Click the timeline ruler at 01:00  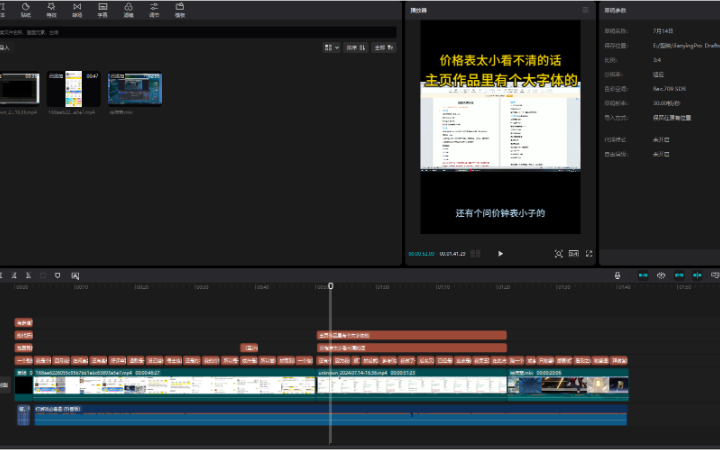point(382,287)
